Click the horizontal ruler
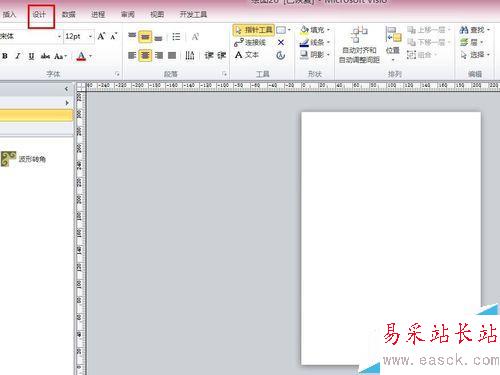500x375 pixels. 293,86
